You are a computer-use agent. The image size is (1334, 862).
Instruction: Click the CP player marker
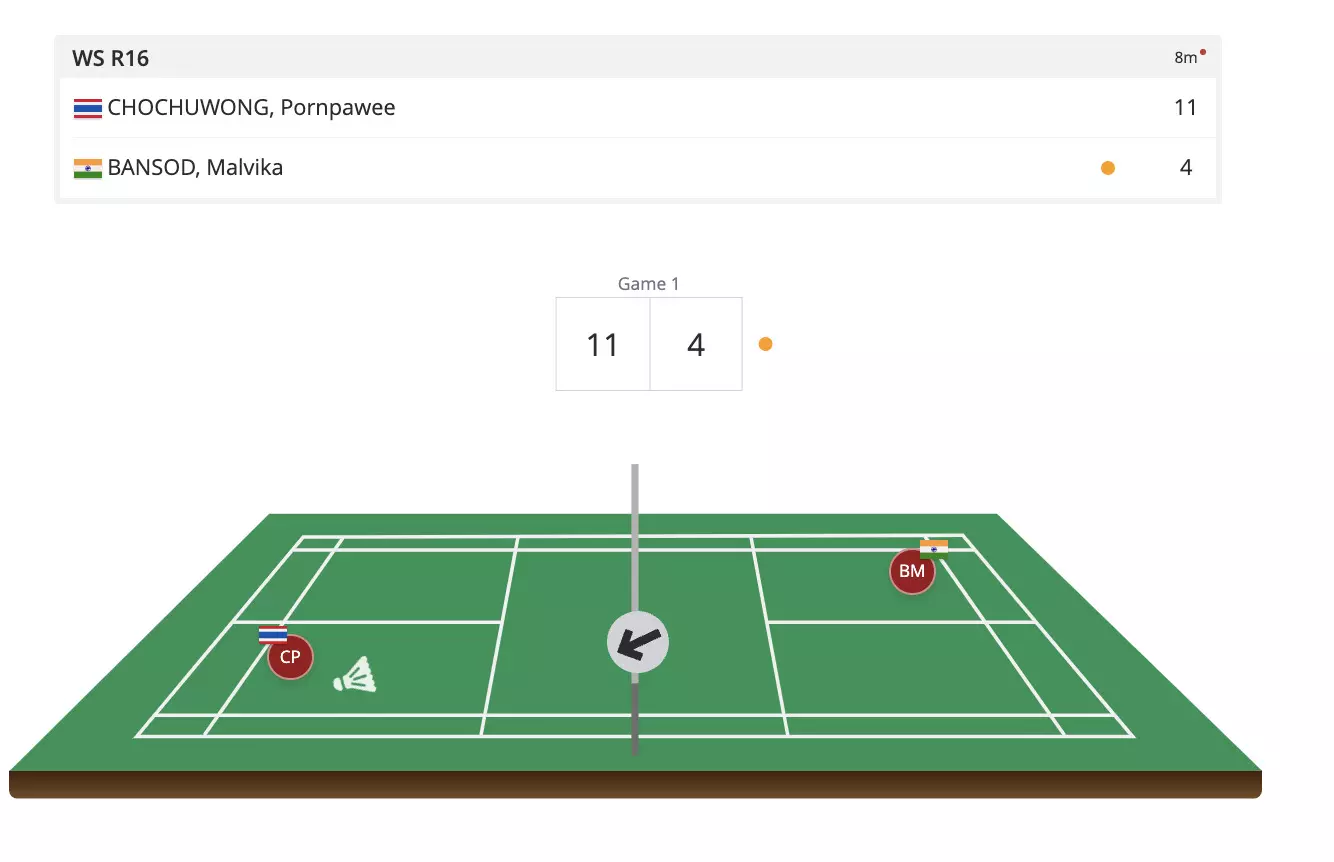click(290, 657)
